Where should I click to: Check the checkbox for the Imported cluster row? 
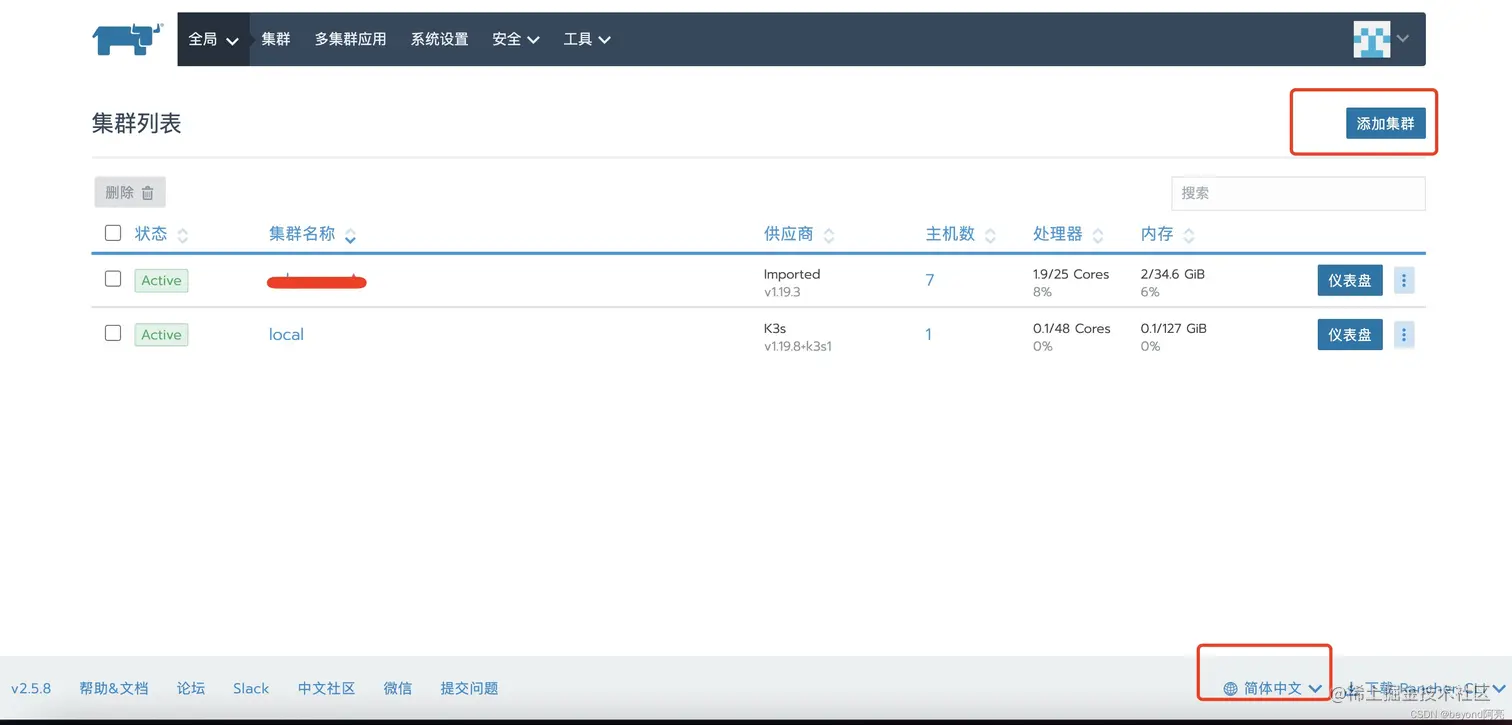tap(113, 279)
